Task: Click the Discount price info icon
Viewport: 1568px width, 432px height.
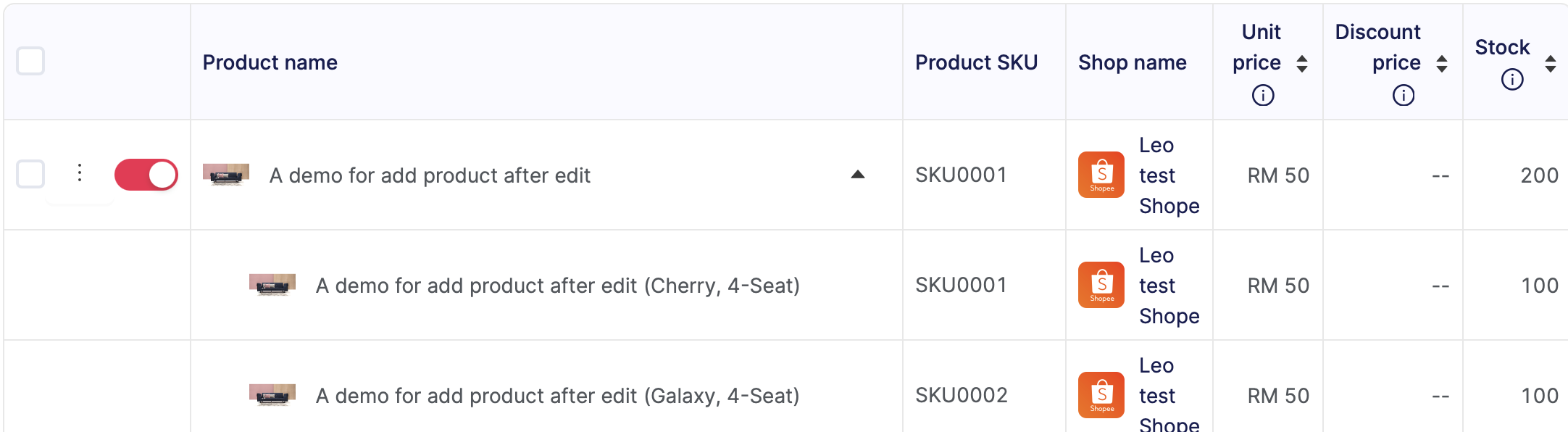Action: [1404, 95]
